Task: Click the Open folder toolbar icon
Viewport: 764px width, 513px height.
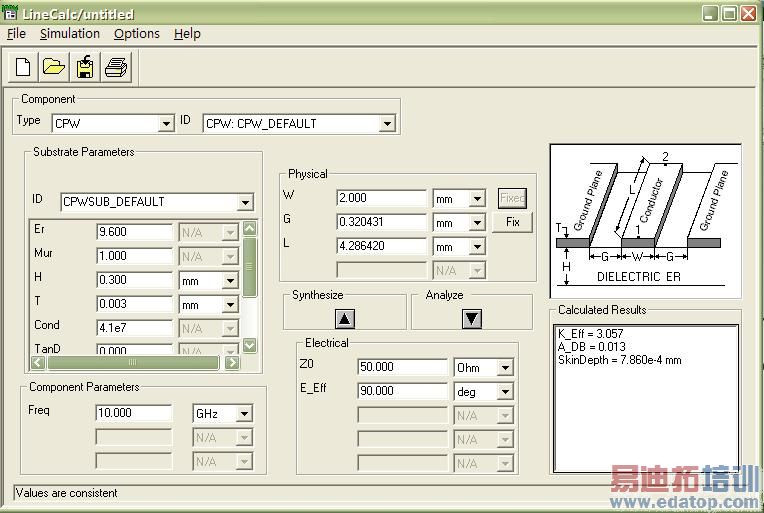Action: click(x=54, y=68)
